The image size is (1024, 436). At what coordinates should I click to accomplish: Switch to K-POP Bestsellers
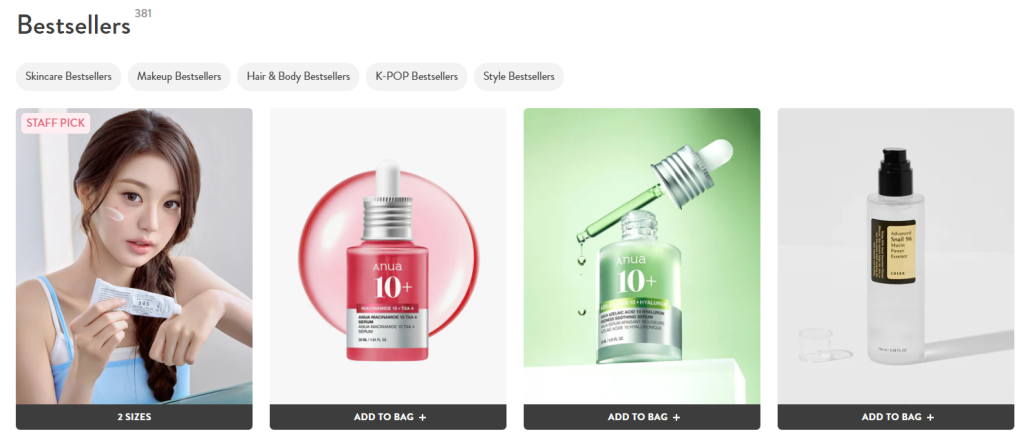[x=417, y=76]
